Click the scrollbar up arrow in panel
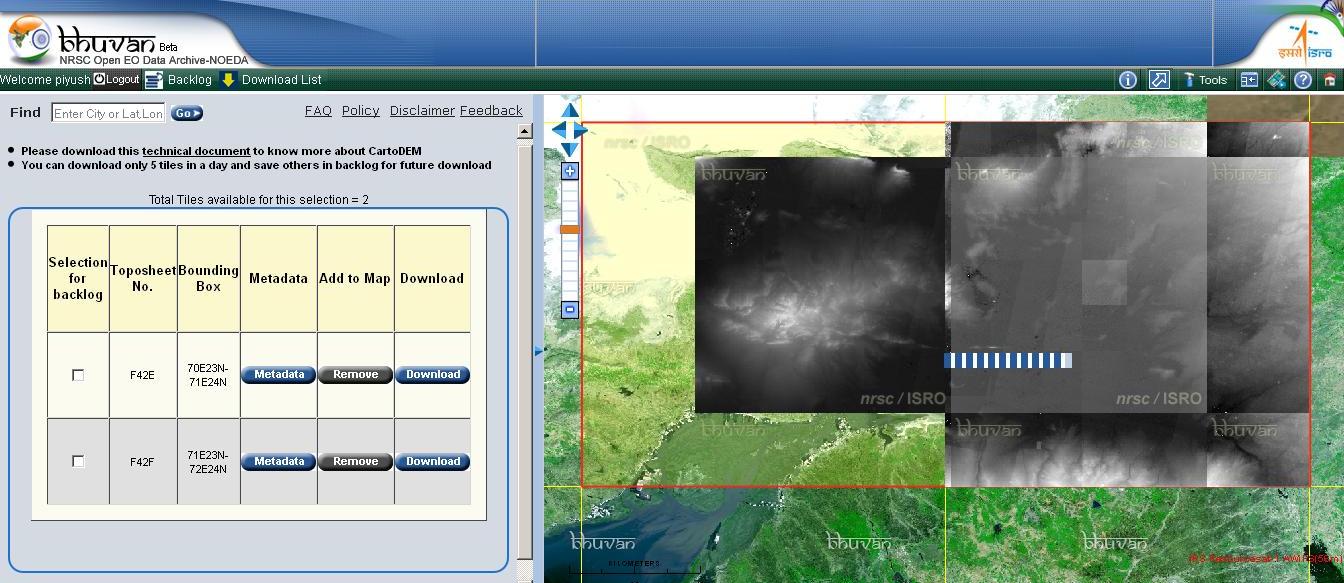 [525, 131]
